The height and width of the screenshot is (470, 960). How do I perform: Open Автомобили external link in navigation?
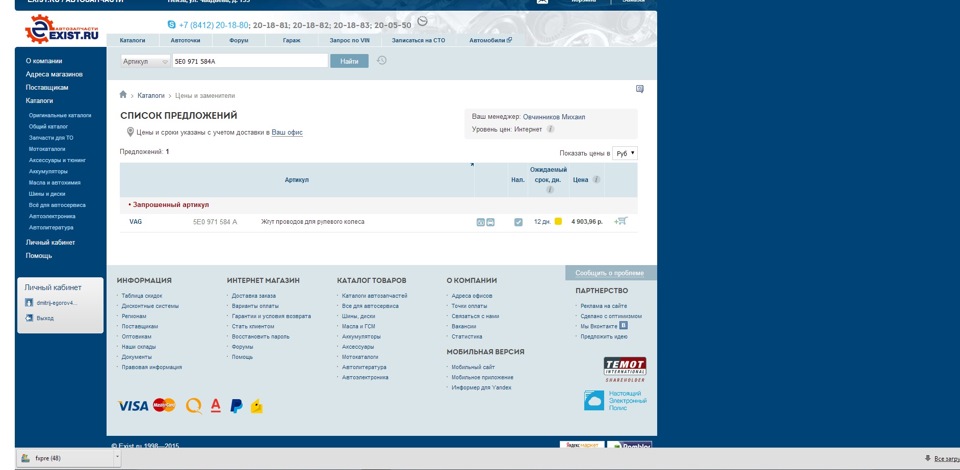pyautogui.click(x=490, y=40)
